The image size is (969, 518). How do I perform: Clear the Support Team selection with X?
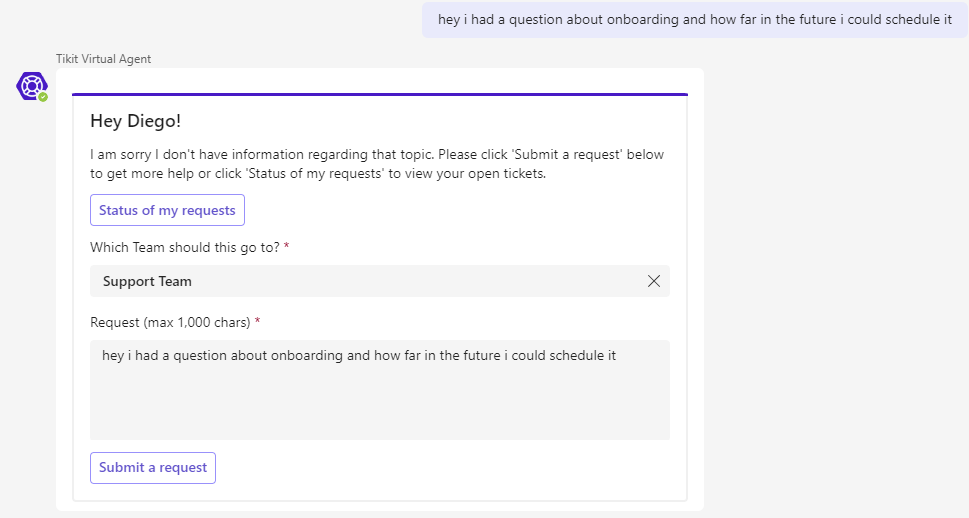[654, 281]
